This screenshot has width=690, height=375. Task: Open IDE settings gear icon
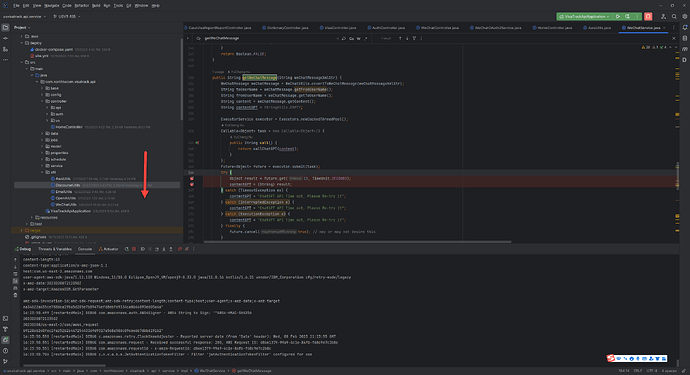[685, 16]
